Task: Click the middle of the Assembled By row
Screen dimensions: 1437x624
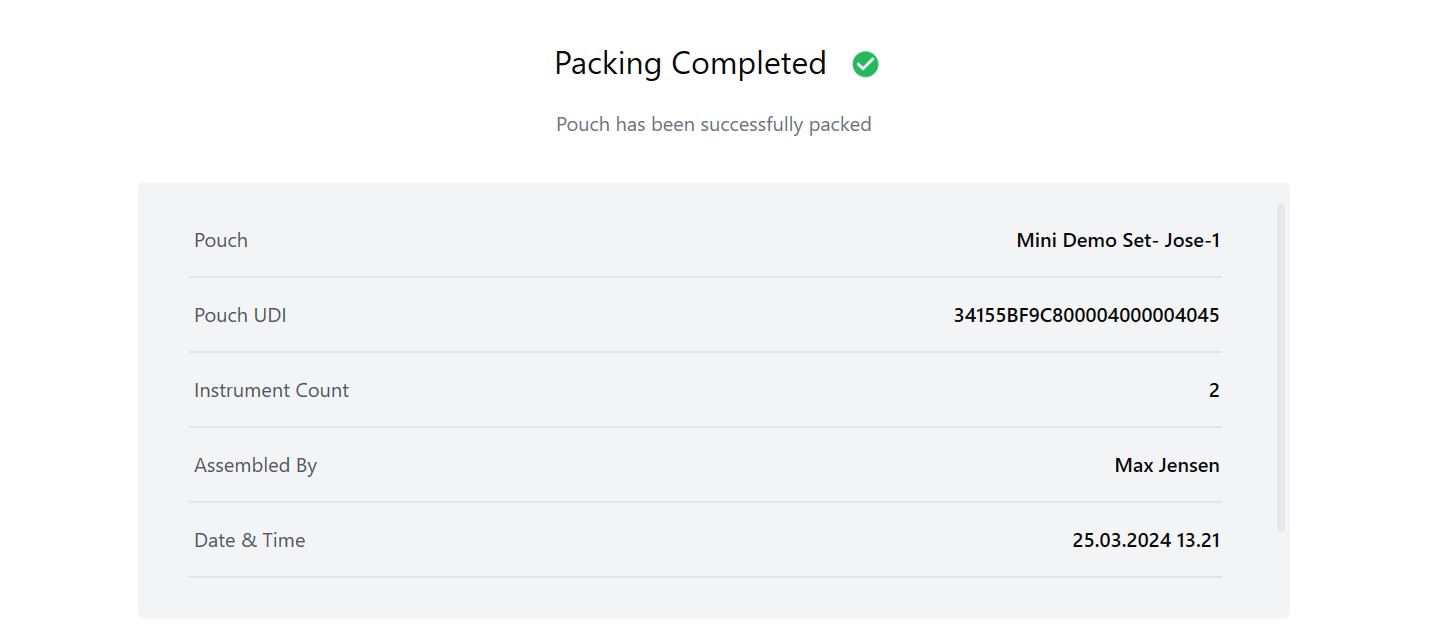Action: (705, 465)
